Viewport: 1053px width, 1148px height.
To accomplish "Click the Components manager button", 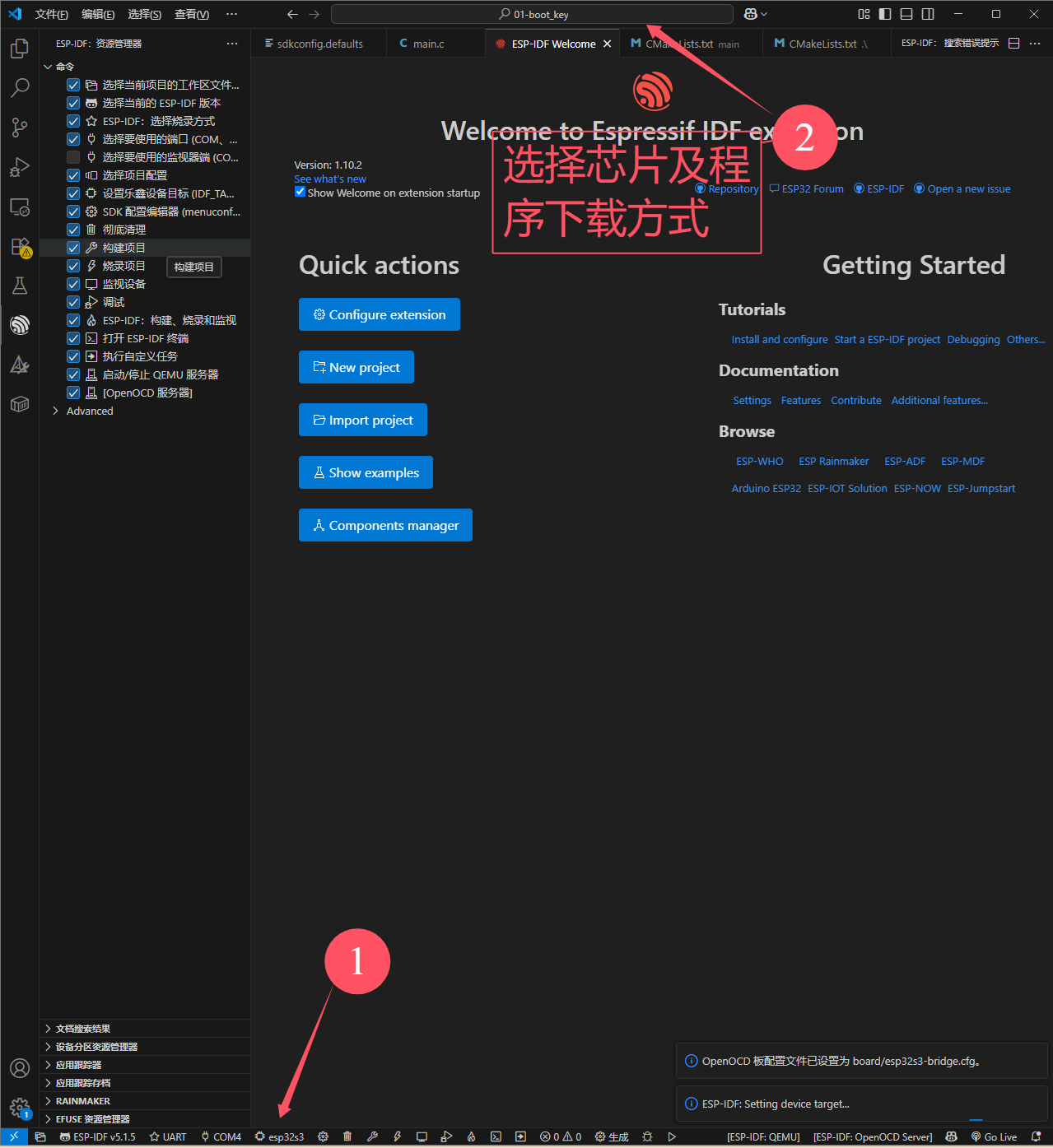I will click(385, 525).
